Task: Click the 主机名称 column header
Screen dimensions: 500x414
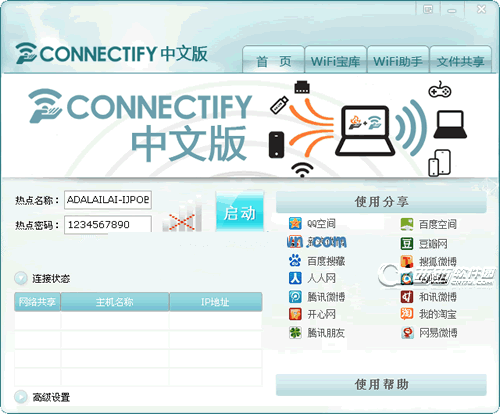Action: coord(115,302)
